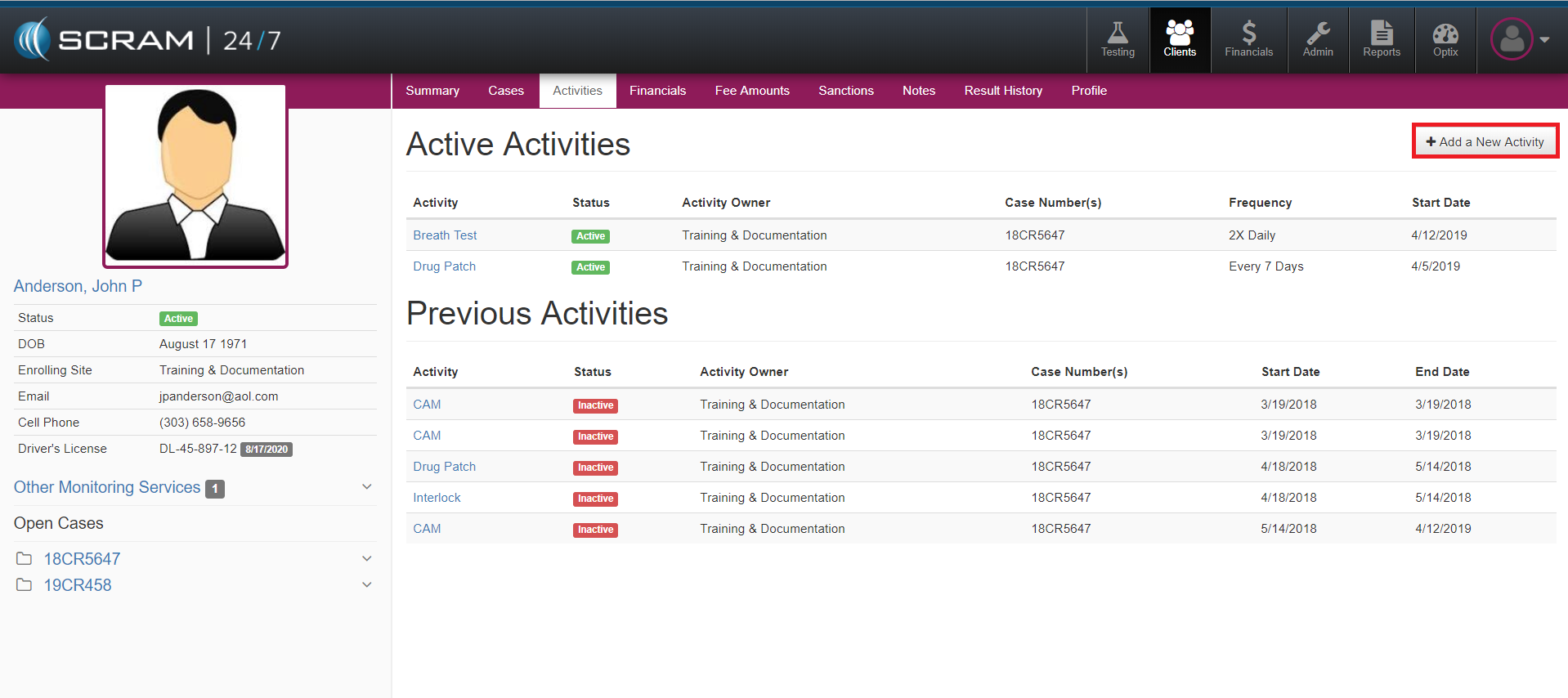Open the Optix gauge icon
1568x698 pixels.
pos(1445,34)
